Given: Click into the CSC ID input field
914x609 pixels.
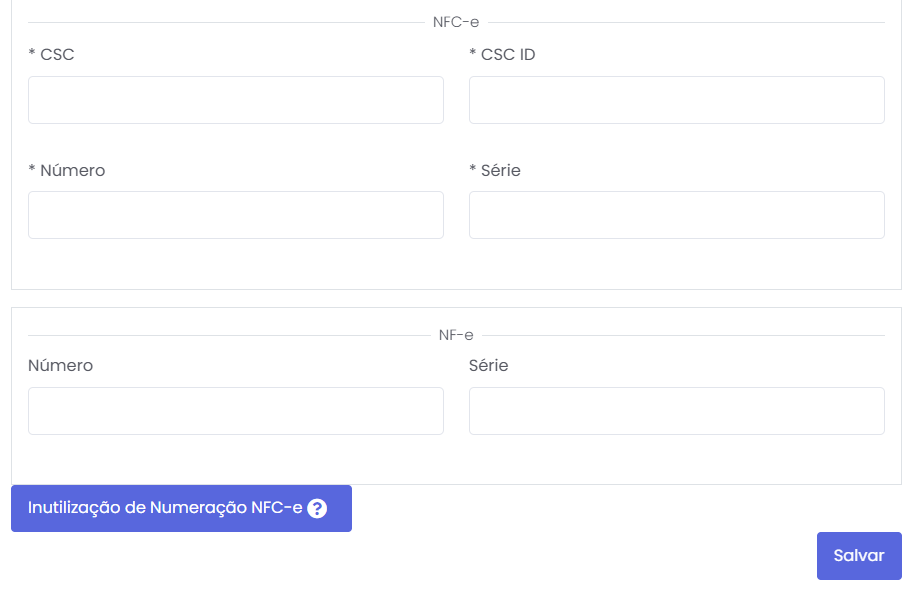Looking at the screenshot, I should pyautogui.click(x=676, y=100).
